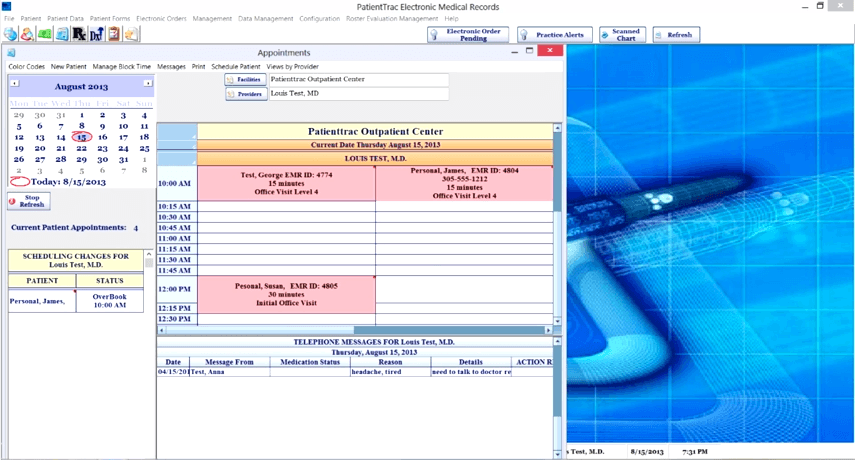Click the documents toolbar icon
The image size is (856, 460).
coord(131,34)
